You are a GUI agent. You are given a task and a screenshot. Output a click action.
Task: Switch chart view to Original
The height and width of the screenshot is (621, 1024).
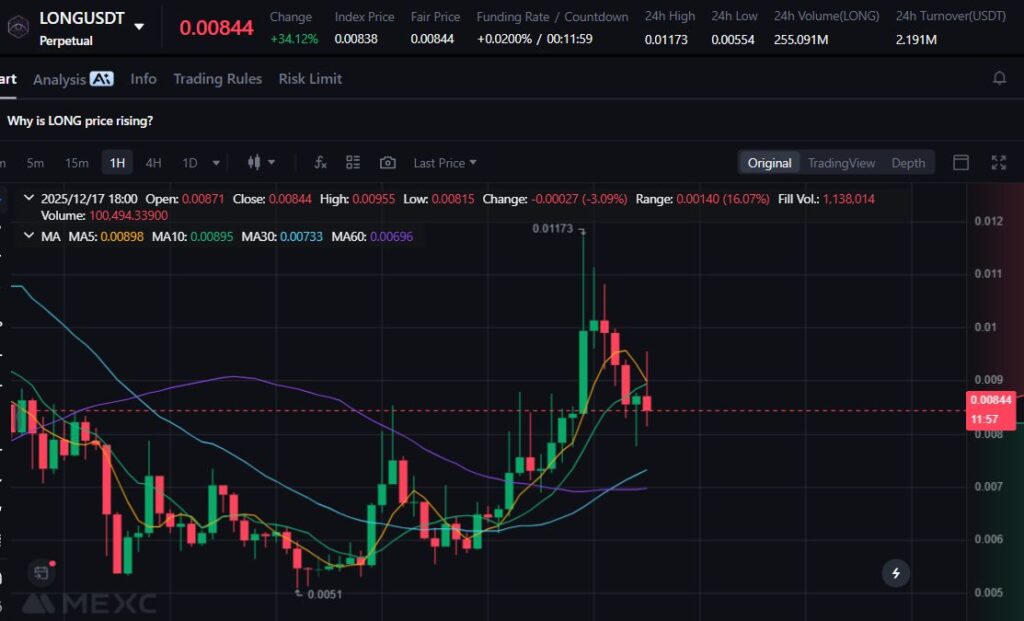click(x=769, y=163)
